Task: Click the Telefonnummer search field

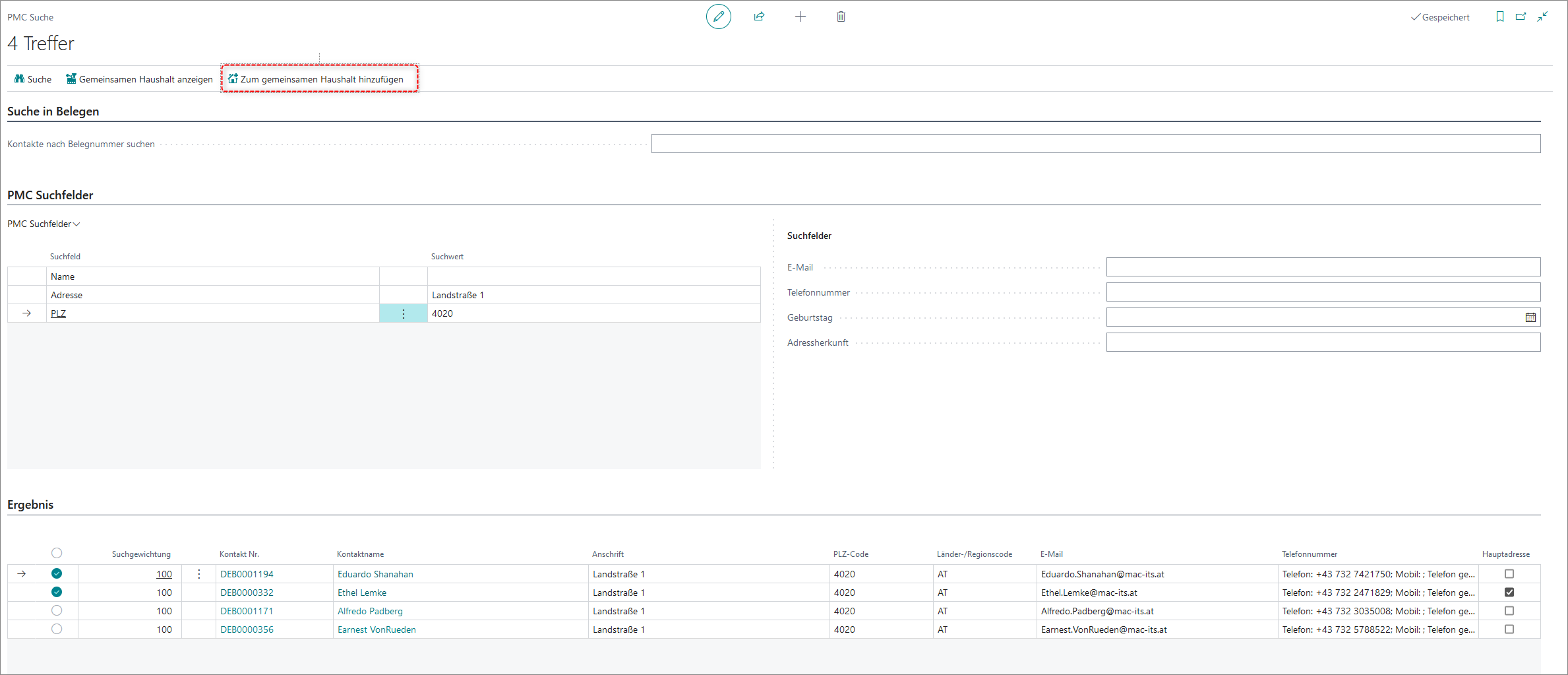Action: pos(1323,292)
